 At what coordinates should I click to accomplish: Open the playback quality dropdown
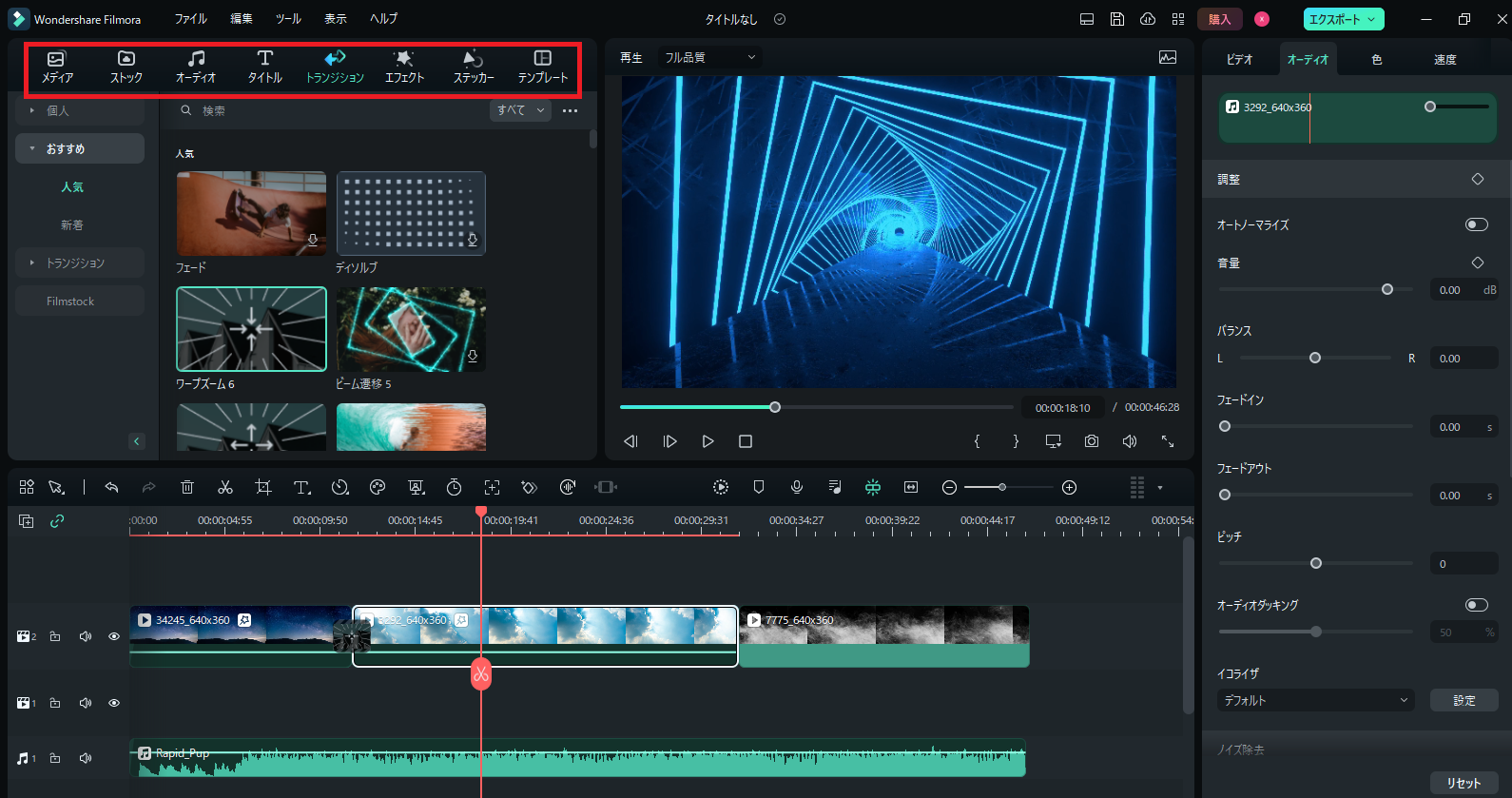pos(710,57)
